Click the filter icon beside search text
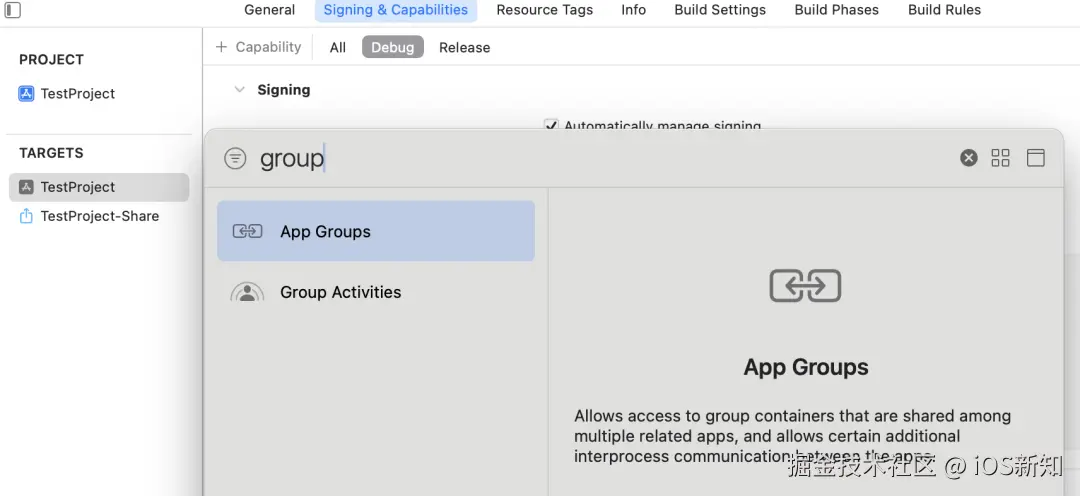 tap(235, 158)
